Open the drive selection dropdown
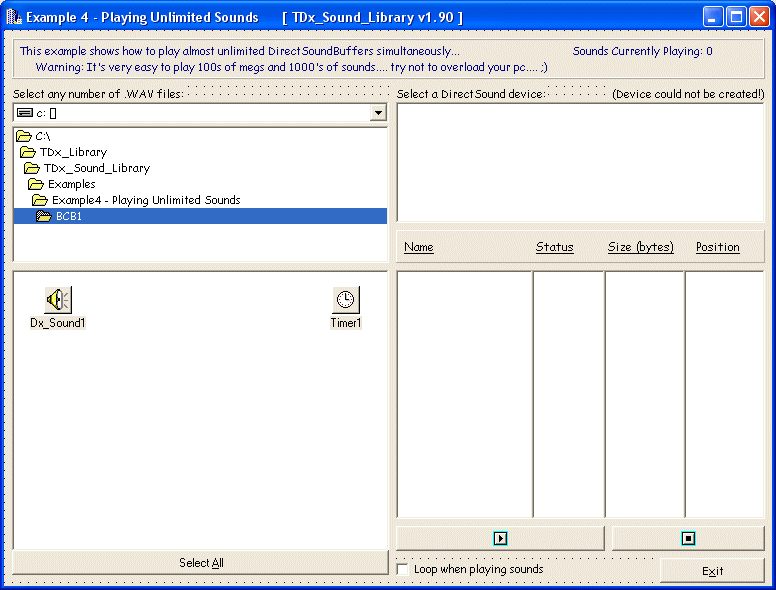The width and height of the screenshot is (776, 590). pos(378,113)
